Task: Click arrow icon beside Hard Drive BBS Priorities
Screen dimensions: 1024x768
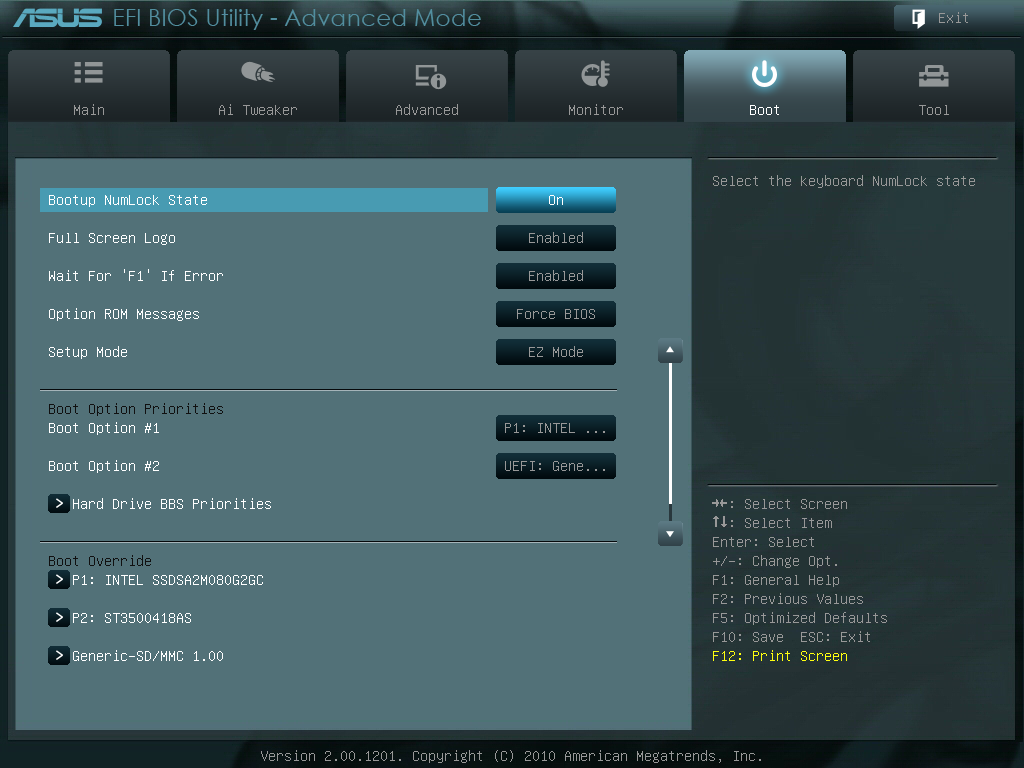Action: click(x=59, y=504)
